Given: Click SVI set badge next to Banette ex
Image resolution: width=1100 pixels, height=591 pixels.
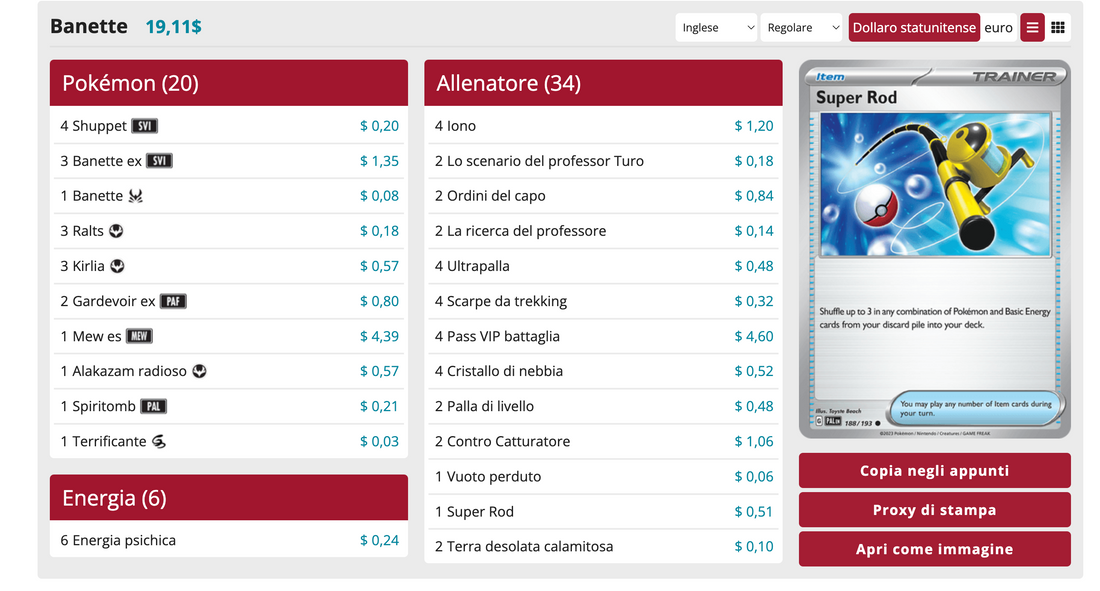Looking at the screenshot, I should 159,161.
